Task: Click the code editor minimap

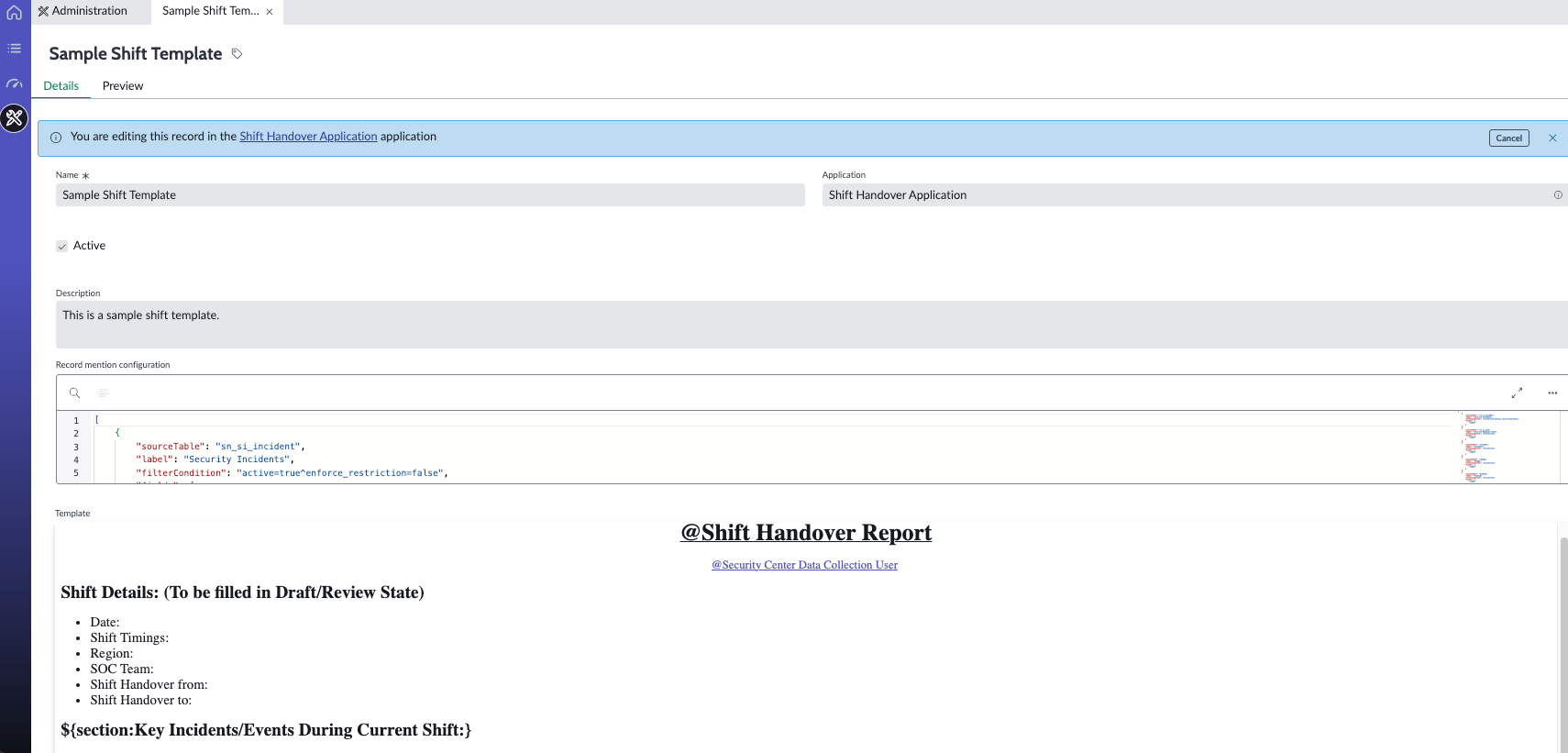Action: point(1509,447)
